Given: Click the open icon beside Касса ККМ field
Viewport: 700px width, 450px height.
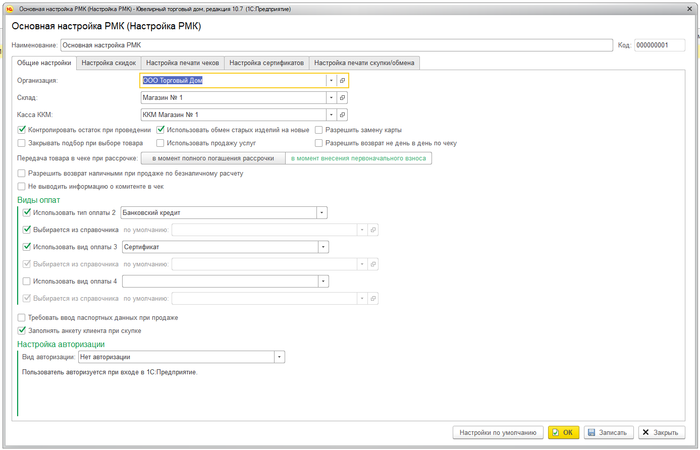Looking at the screenshot, I should coord(342,115).
